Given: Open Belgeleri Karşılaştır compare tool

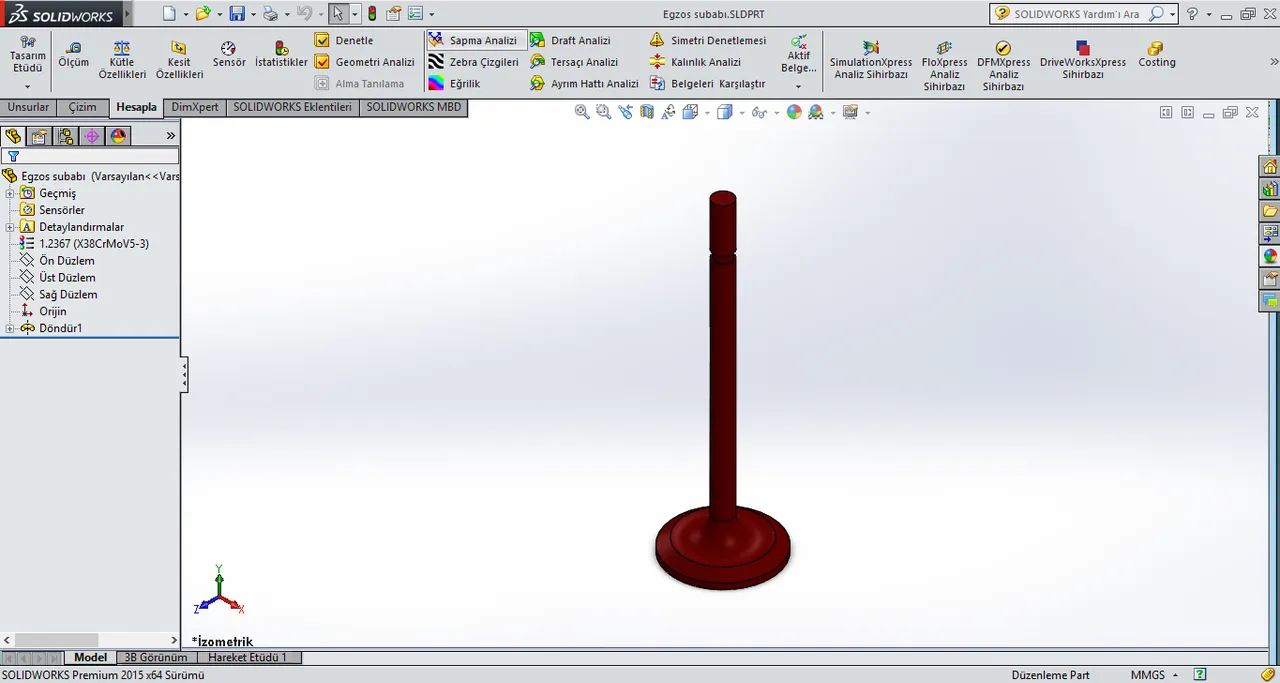Looking at the screenshot, I should point(707,84).
